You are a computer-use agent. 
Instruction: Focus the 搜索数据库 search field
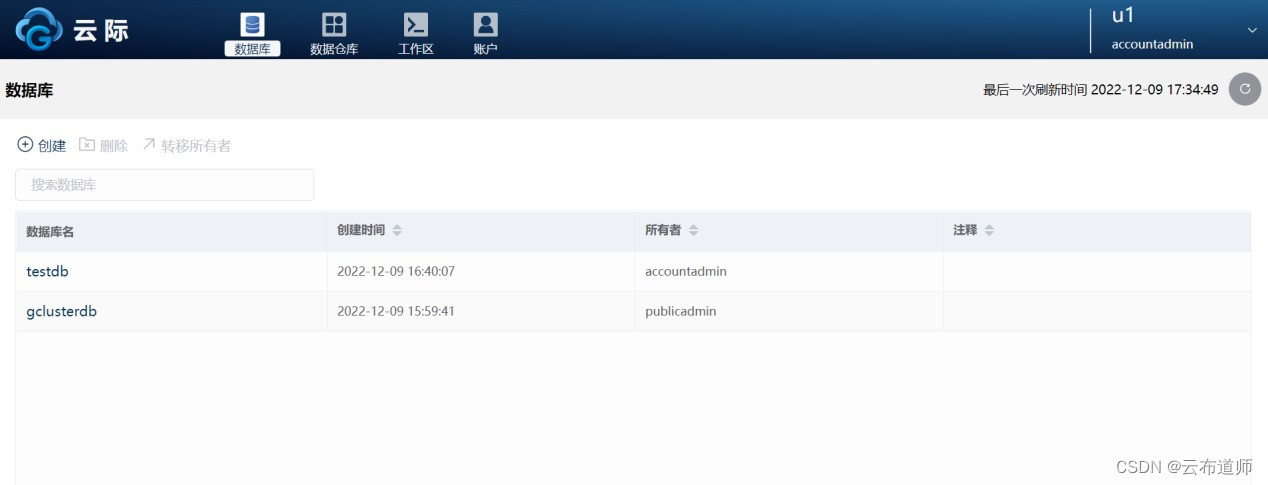tap(165, 185)
